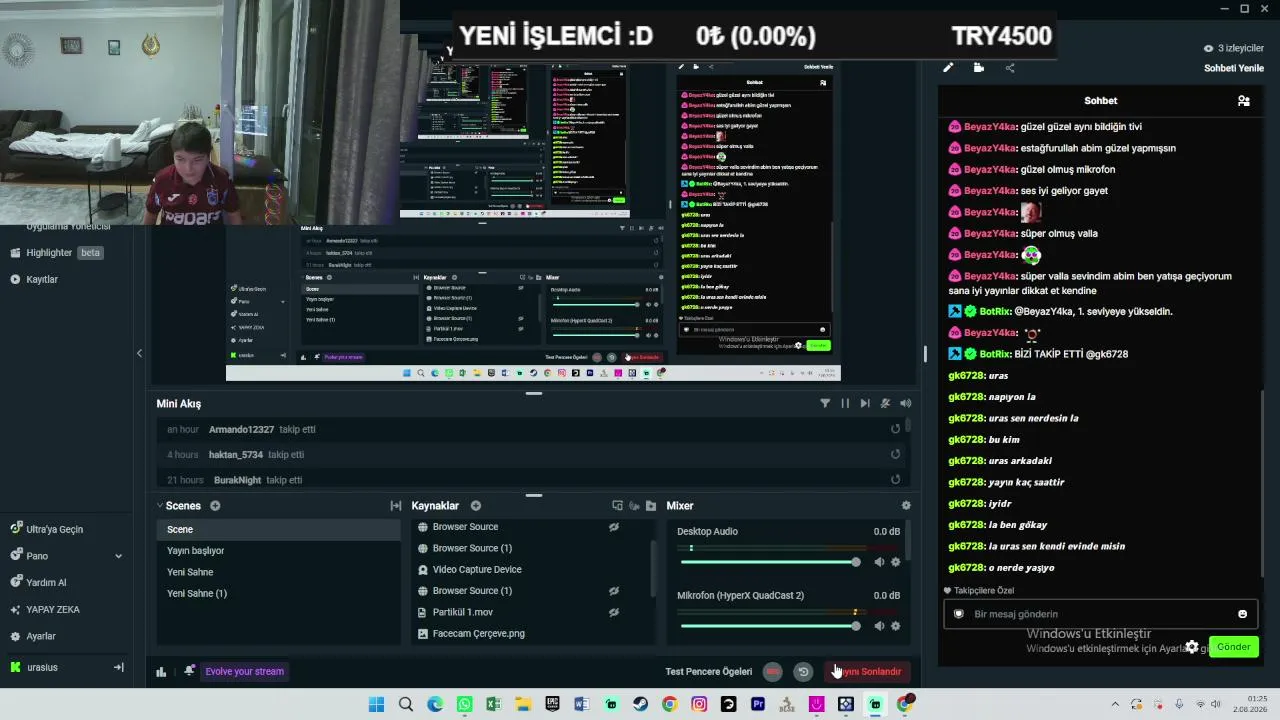
Task: Pause the Mini Akış alert queue
Action: point(845,403)
